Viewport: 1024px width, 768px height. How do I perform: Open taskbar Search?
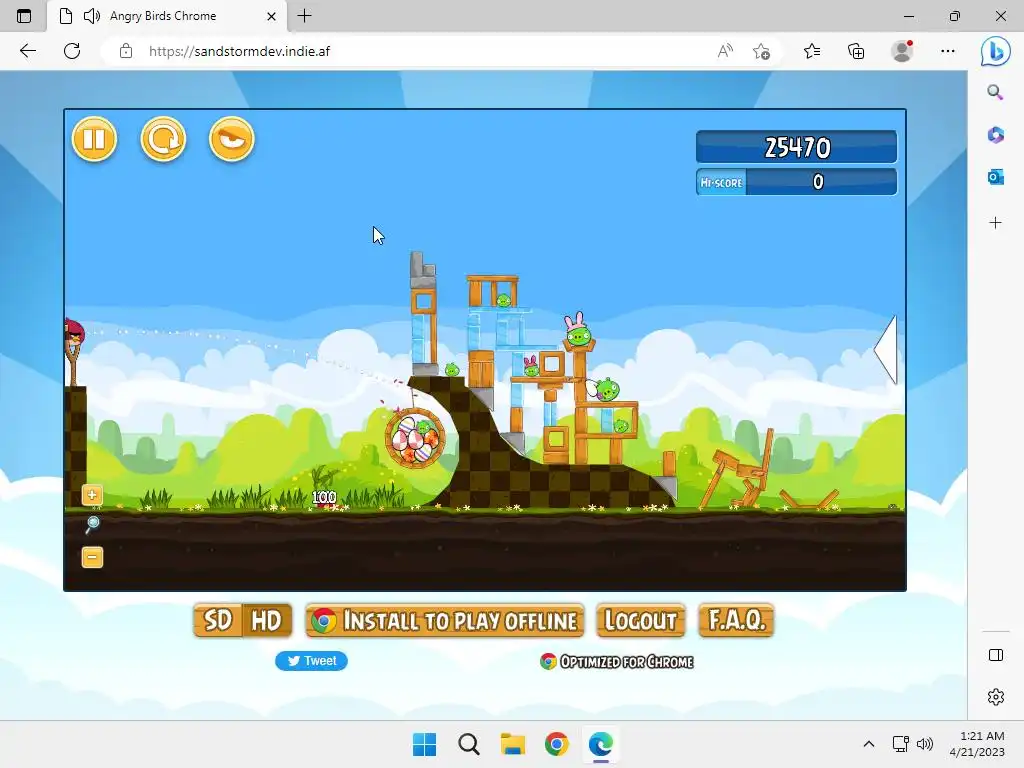(x=468, y=744)
